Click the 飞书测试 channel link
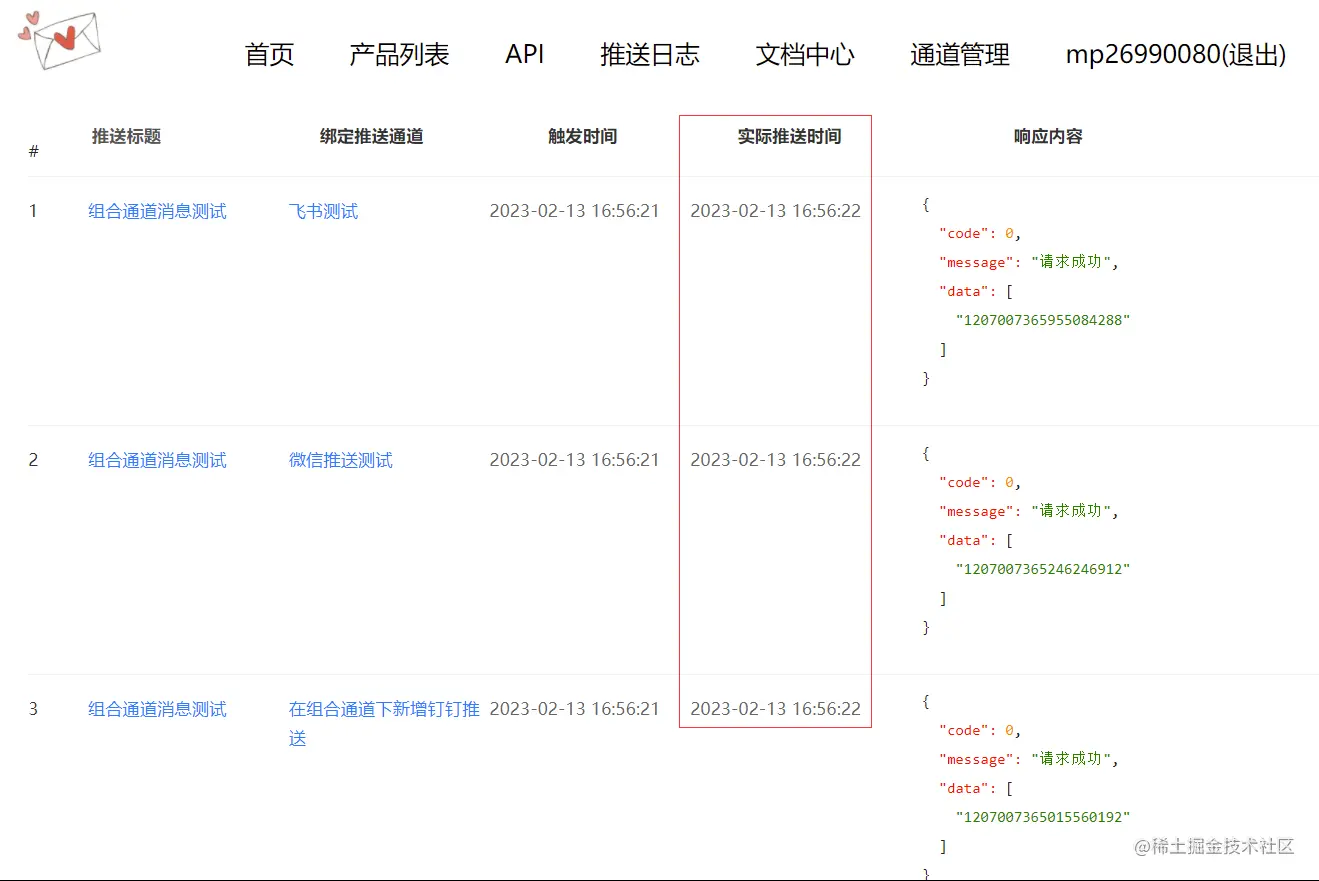The width and height of the screenshot is (1319, 881). 322,211
